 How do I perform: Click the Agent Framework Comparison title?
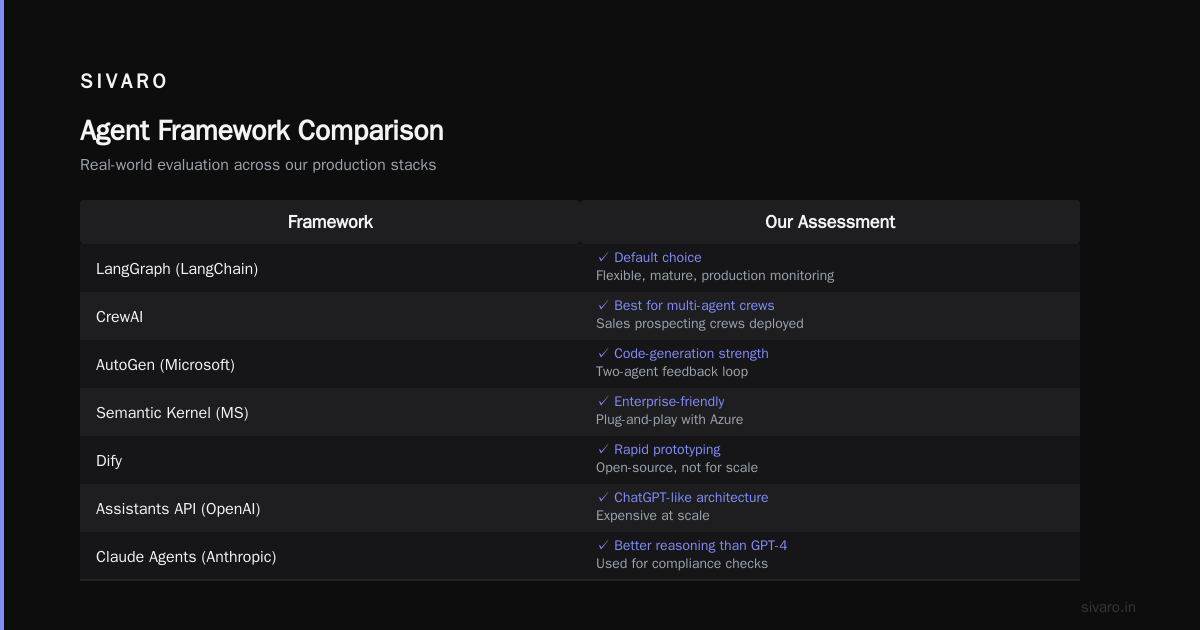click(262, 131)
